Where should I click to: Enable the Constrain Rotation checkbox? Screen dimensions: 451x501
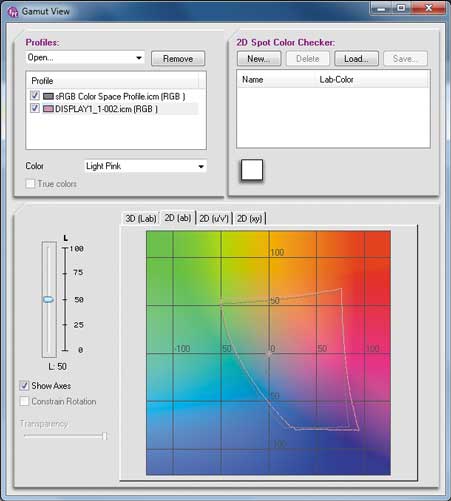[24, 401]
